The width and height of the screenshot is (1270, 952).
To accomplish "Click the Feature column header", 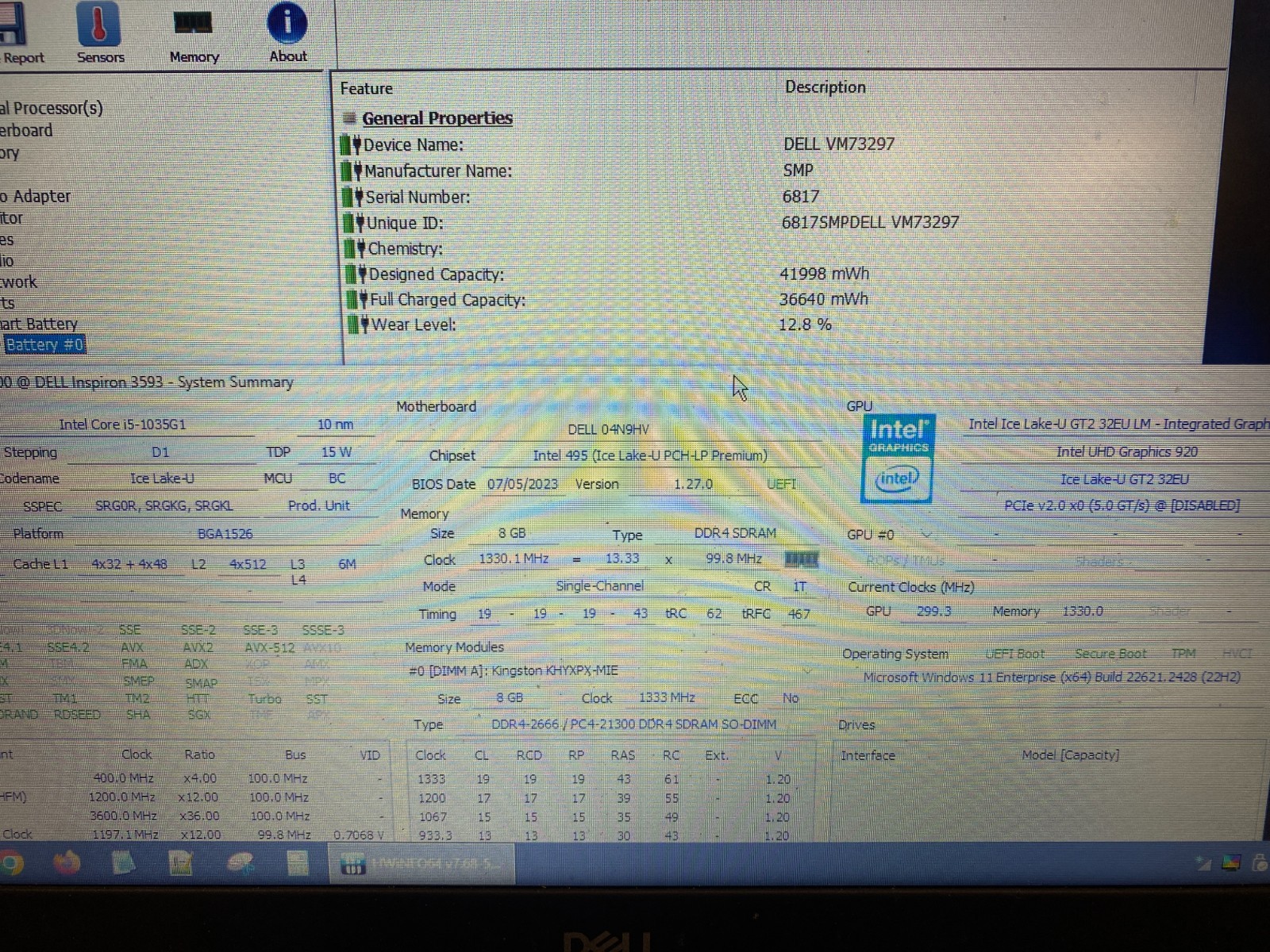I will (x=367, y=89).
